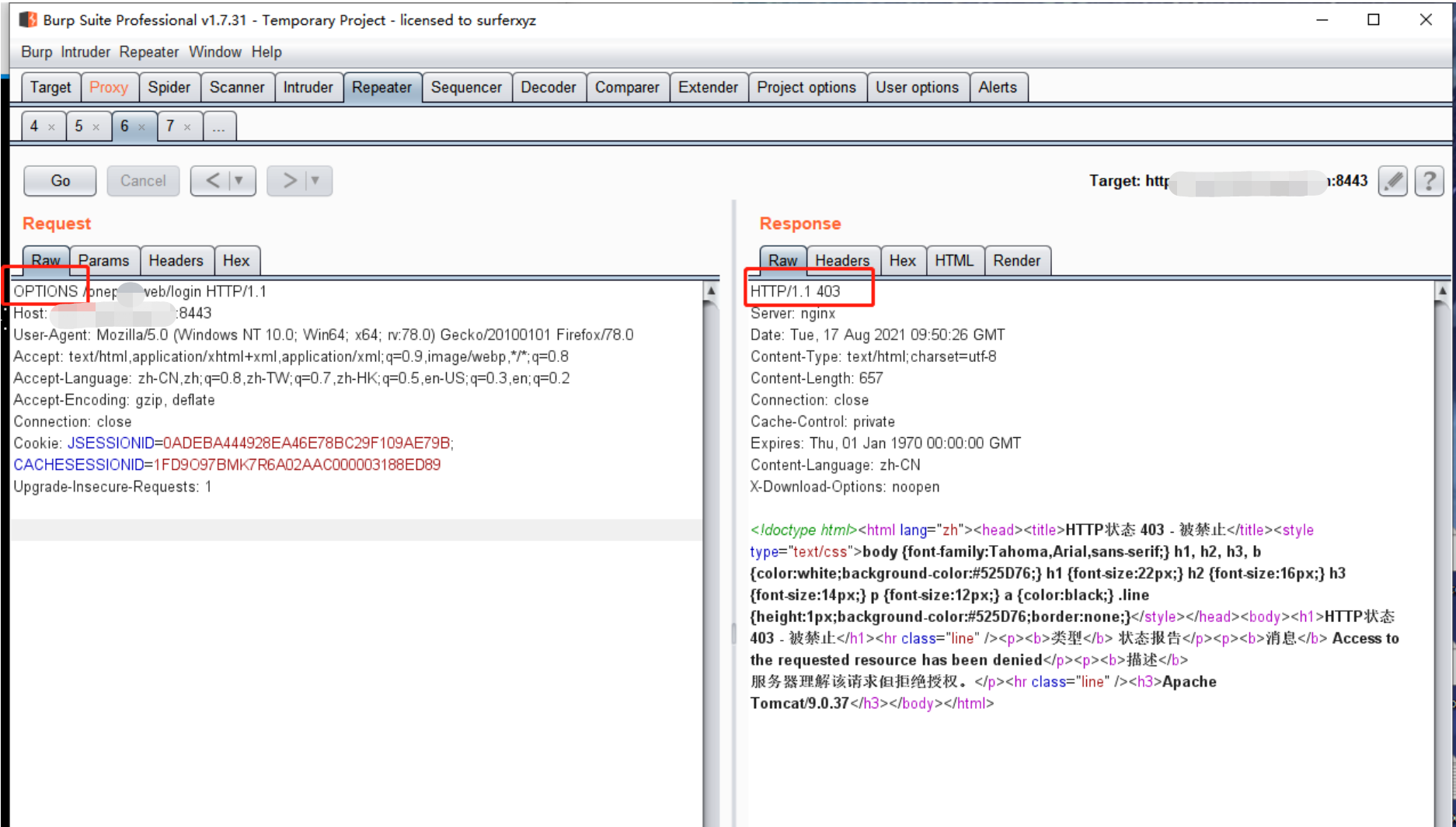Switch to the Decoder tab
The height and width of the screenshot is (827, 1456).
pos(549,87)
